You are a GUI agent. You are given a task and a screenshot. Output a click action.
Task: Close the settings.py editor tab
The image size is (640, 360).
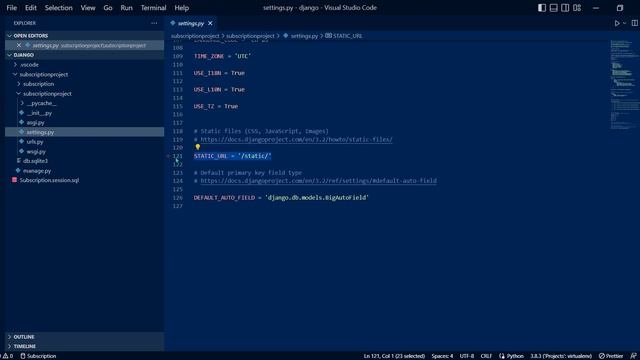(x=210, y=23)
